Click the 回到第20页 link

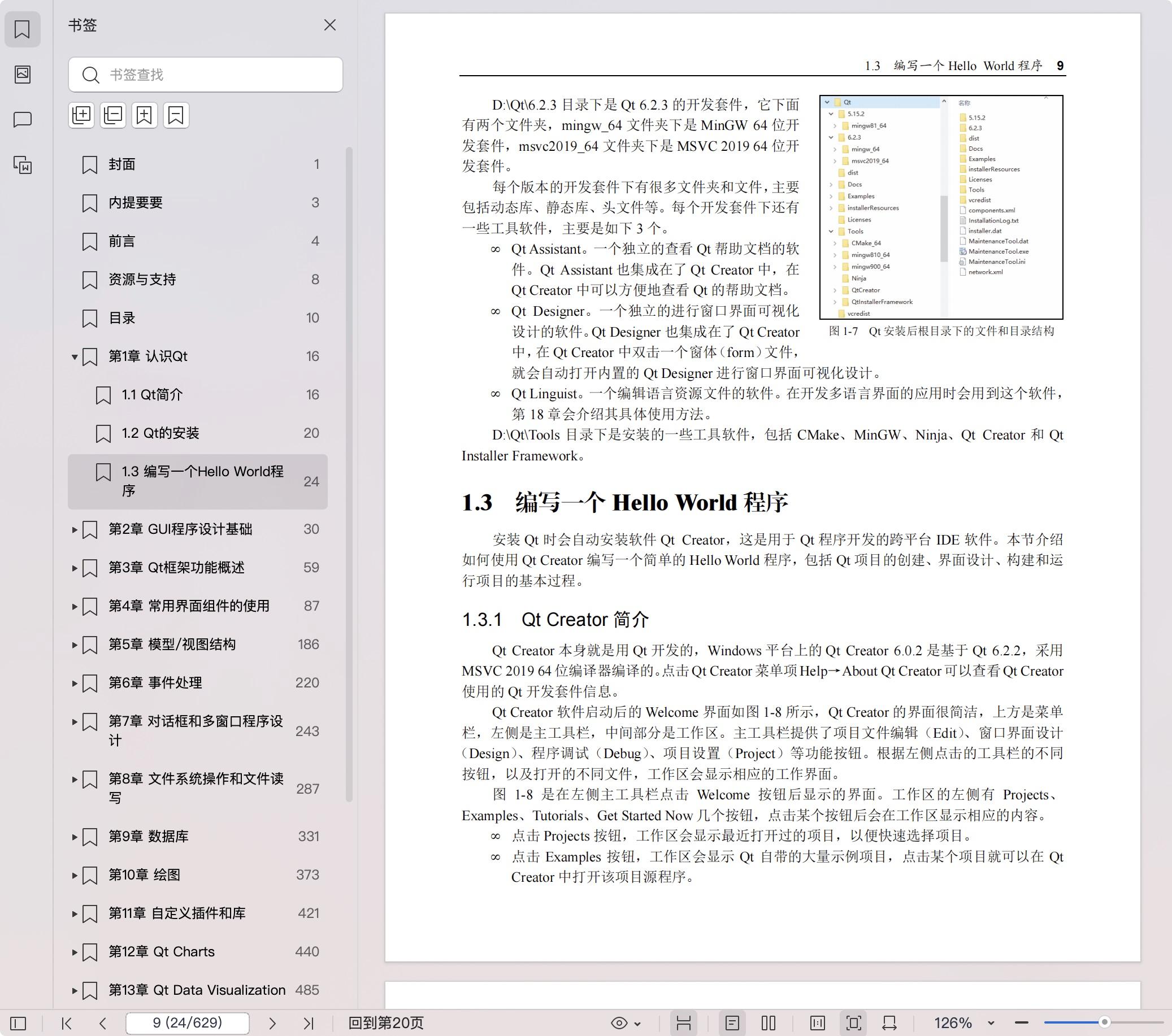386,1024
